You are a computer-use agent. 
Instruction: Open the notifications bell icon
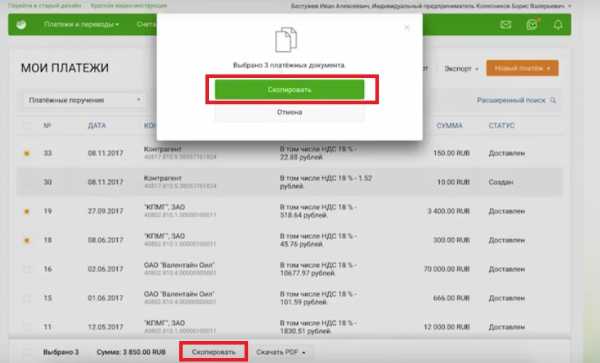pos(558,25)
